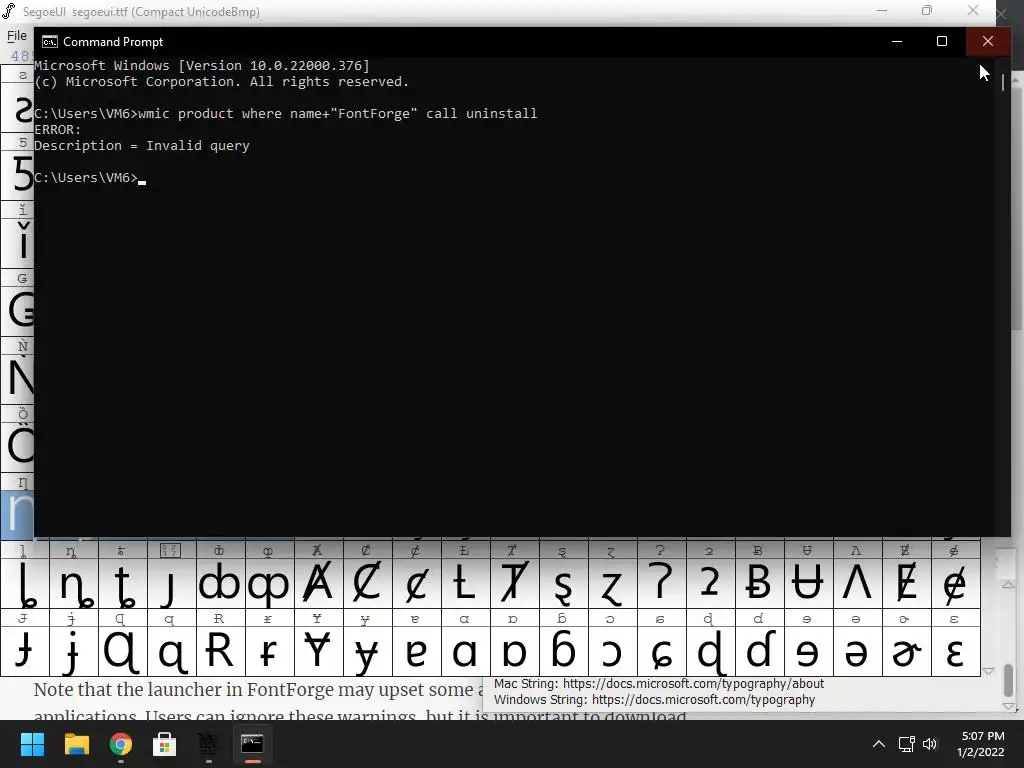
Task: Click the 'Microsoft Windows [Version 10.0.22000.376]' line
Action: click(202, 65)
